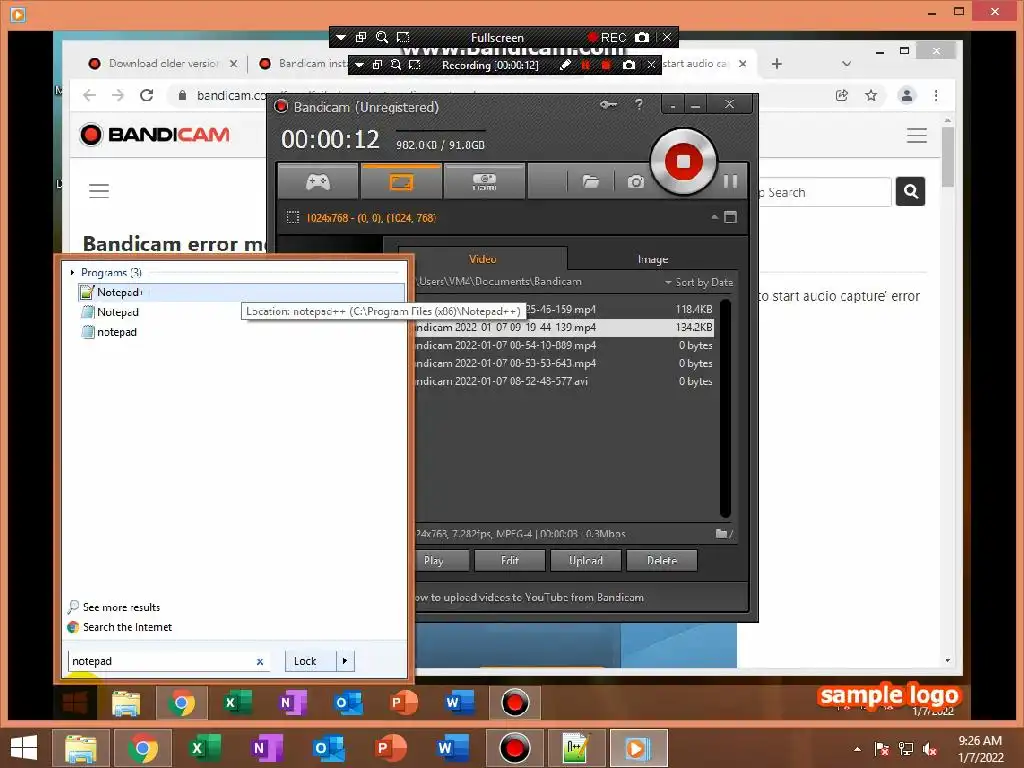
Task: Open Chrome tab search chevron
Action: (x=846, y=63)
